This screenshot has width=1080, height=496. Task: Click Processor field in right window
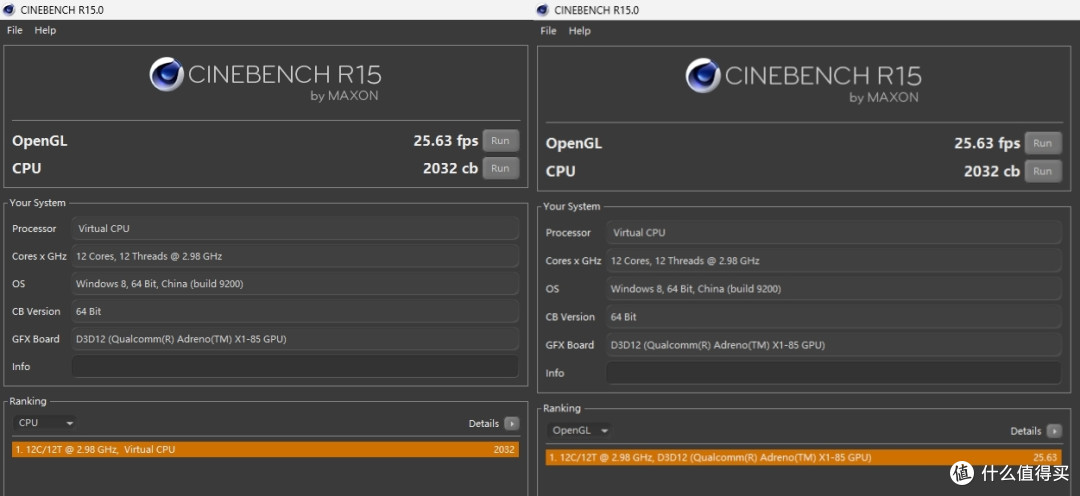coord(833,232)
